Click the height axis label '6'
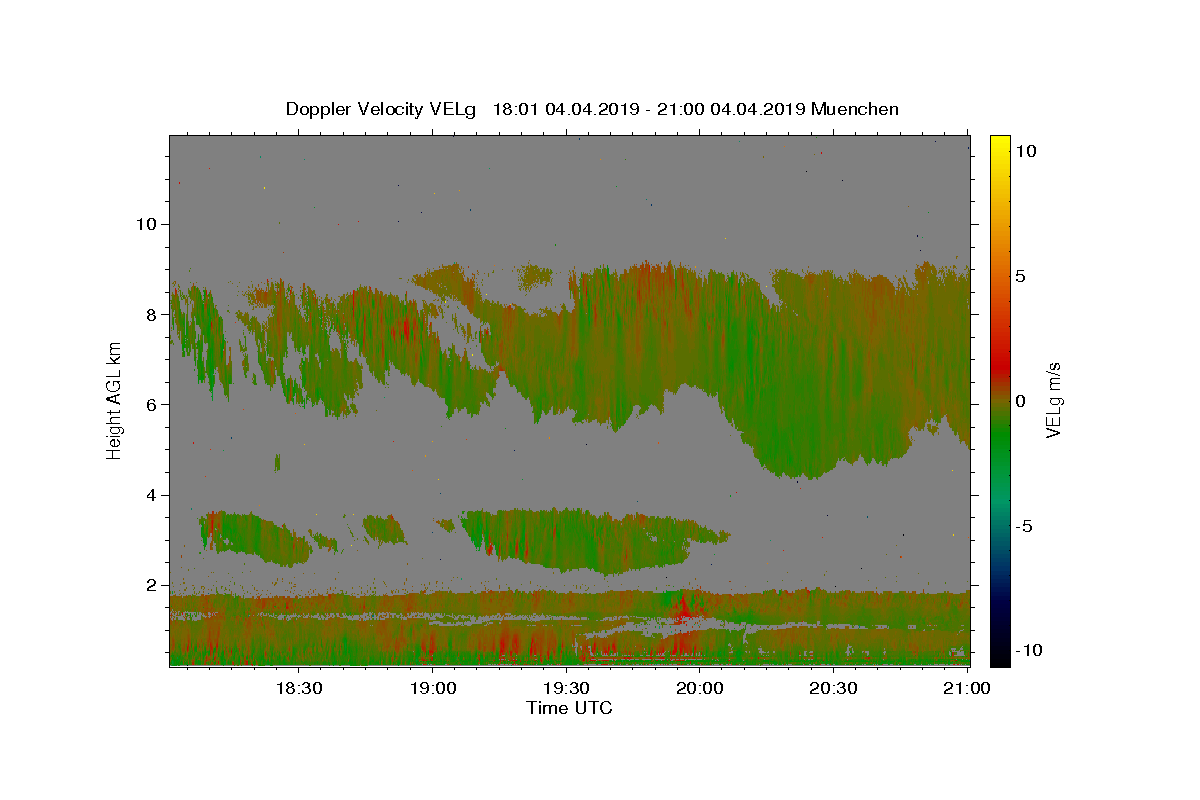The height and width of the screenshot is (800, 1200). [151, 405]
